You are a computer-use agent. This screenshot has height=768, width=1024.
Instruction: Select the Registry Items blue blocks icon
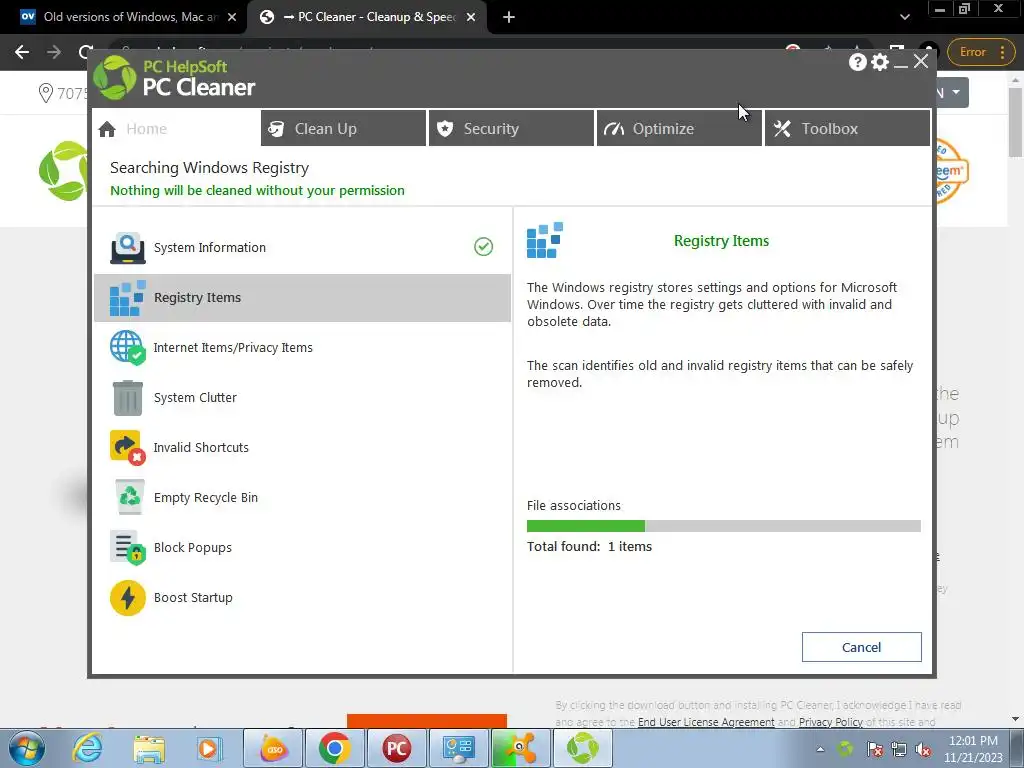127,298
